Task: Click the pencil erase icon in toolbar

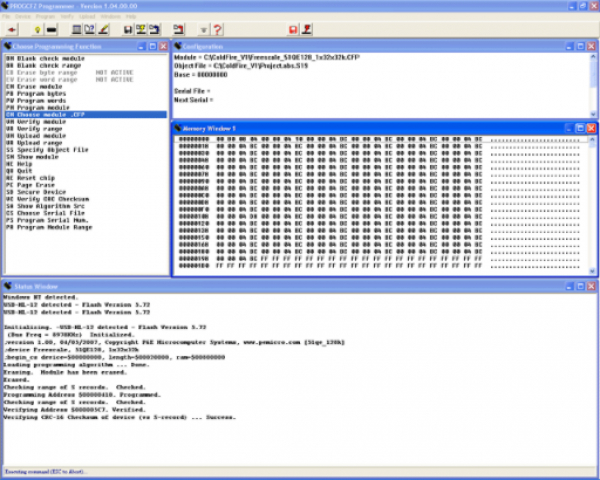Action: pyautogui.click(x=104, y=29)
